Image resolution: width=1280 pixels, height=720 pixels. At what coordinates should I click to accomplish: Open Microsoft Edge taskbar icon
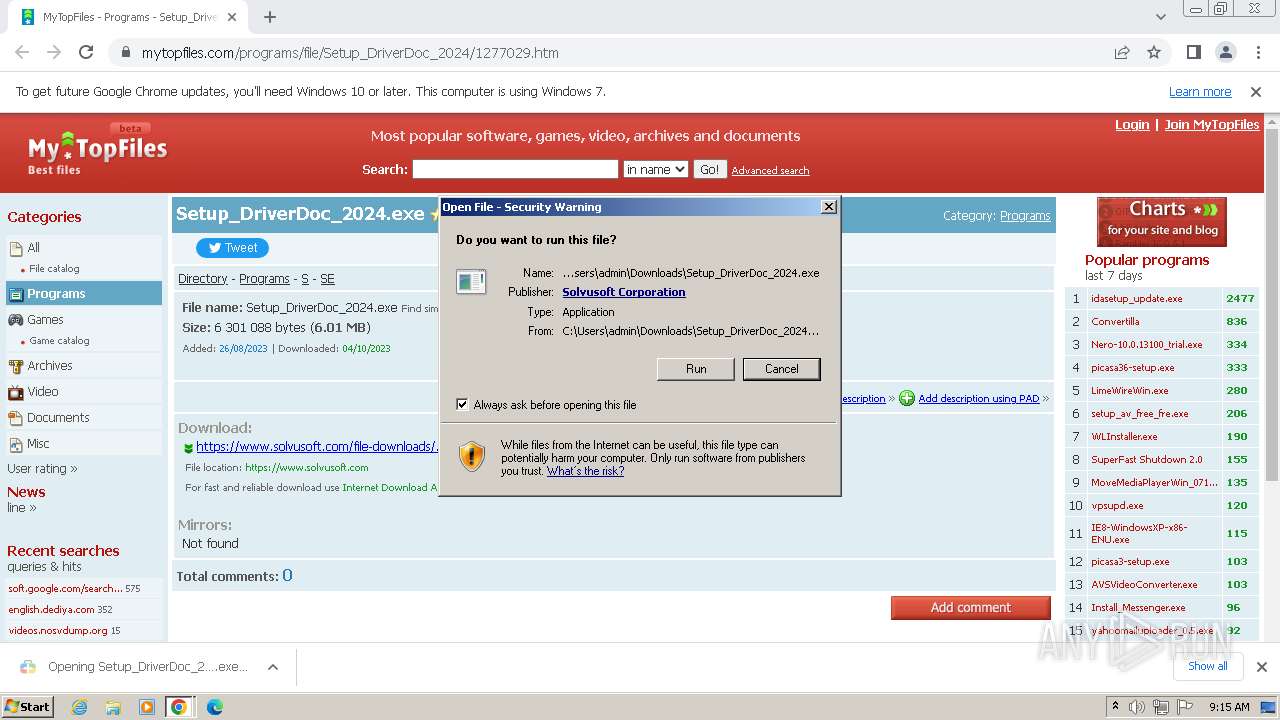(214, 707)
